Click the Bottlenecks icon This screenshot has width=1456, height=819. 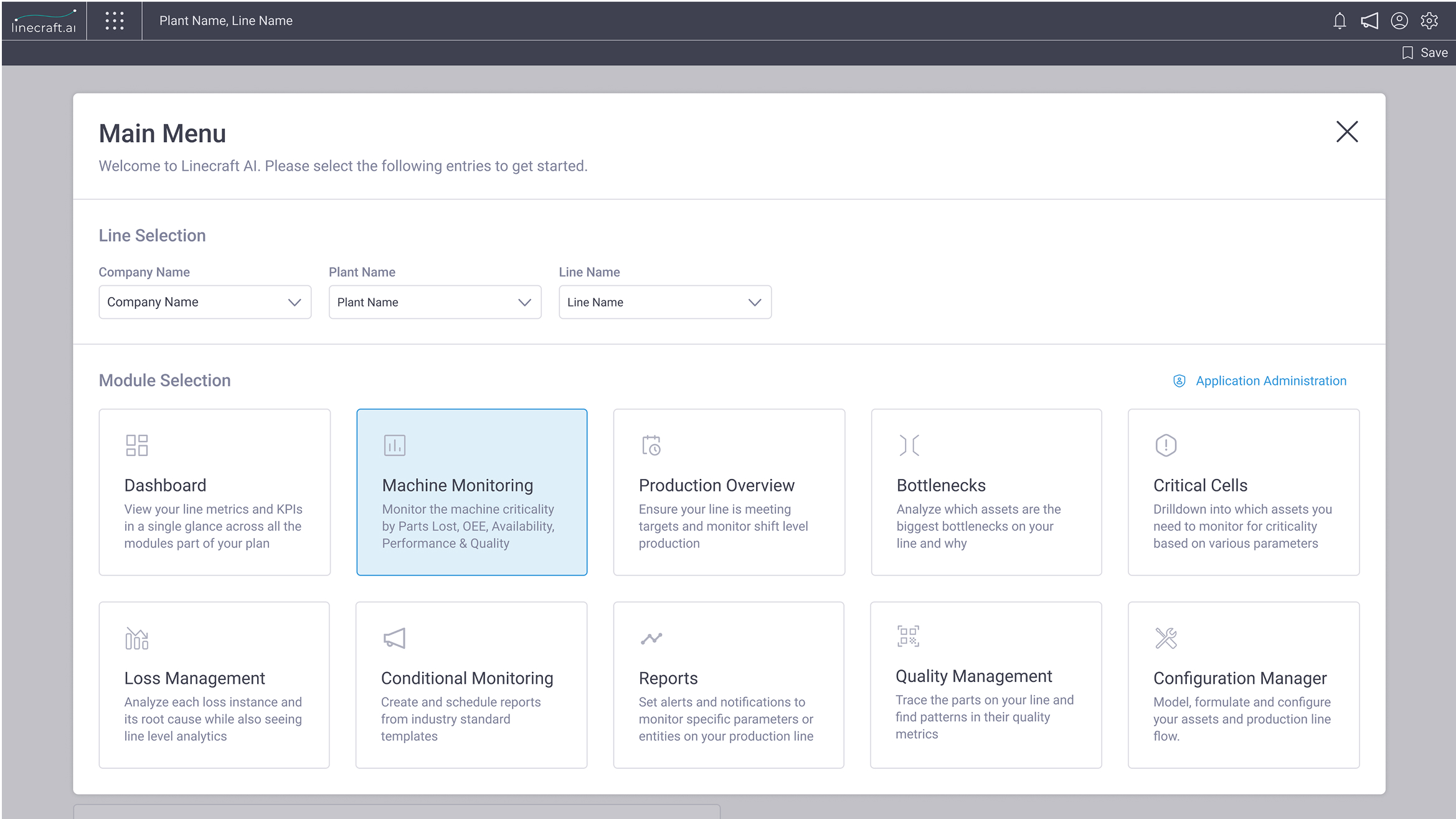[909, 445]
